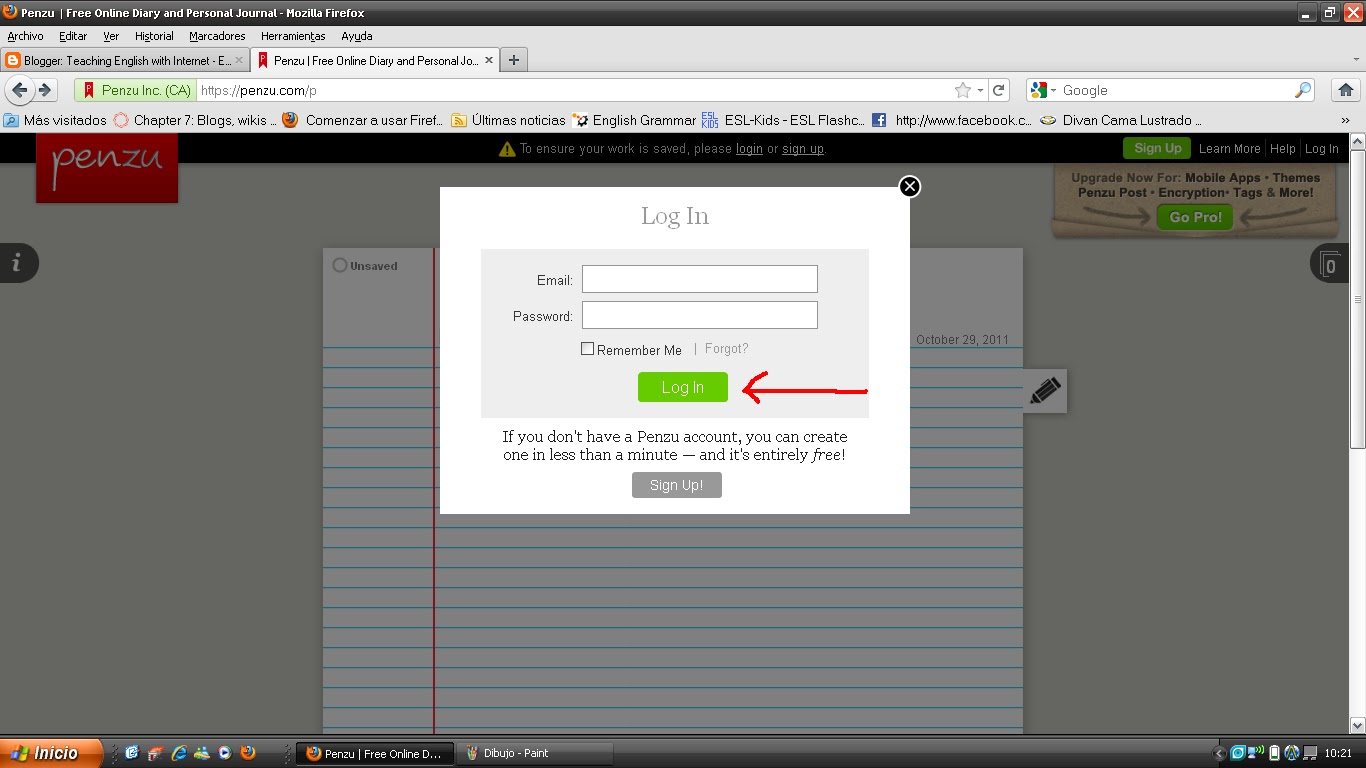Click the green Sign Up header button
The image size is (1366, 768).
tap(1157, 148)
